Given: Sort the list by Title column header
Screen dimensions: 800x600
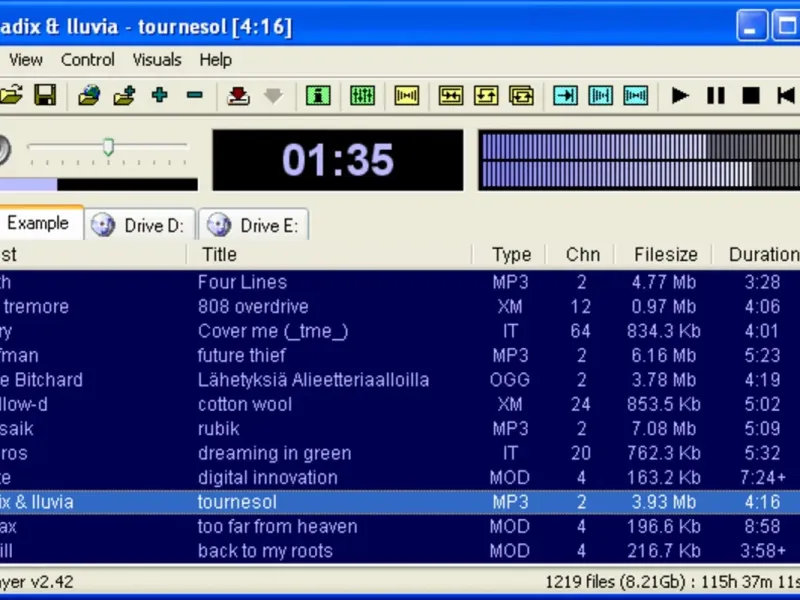Looking at the screenshot, I should click(220, 255).
